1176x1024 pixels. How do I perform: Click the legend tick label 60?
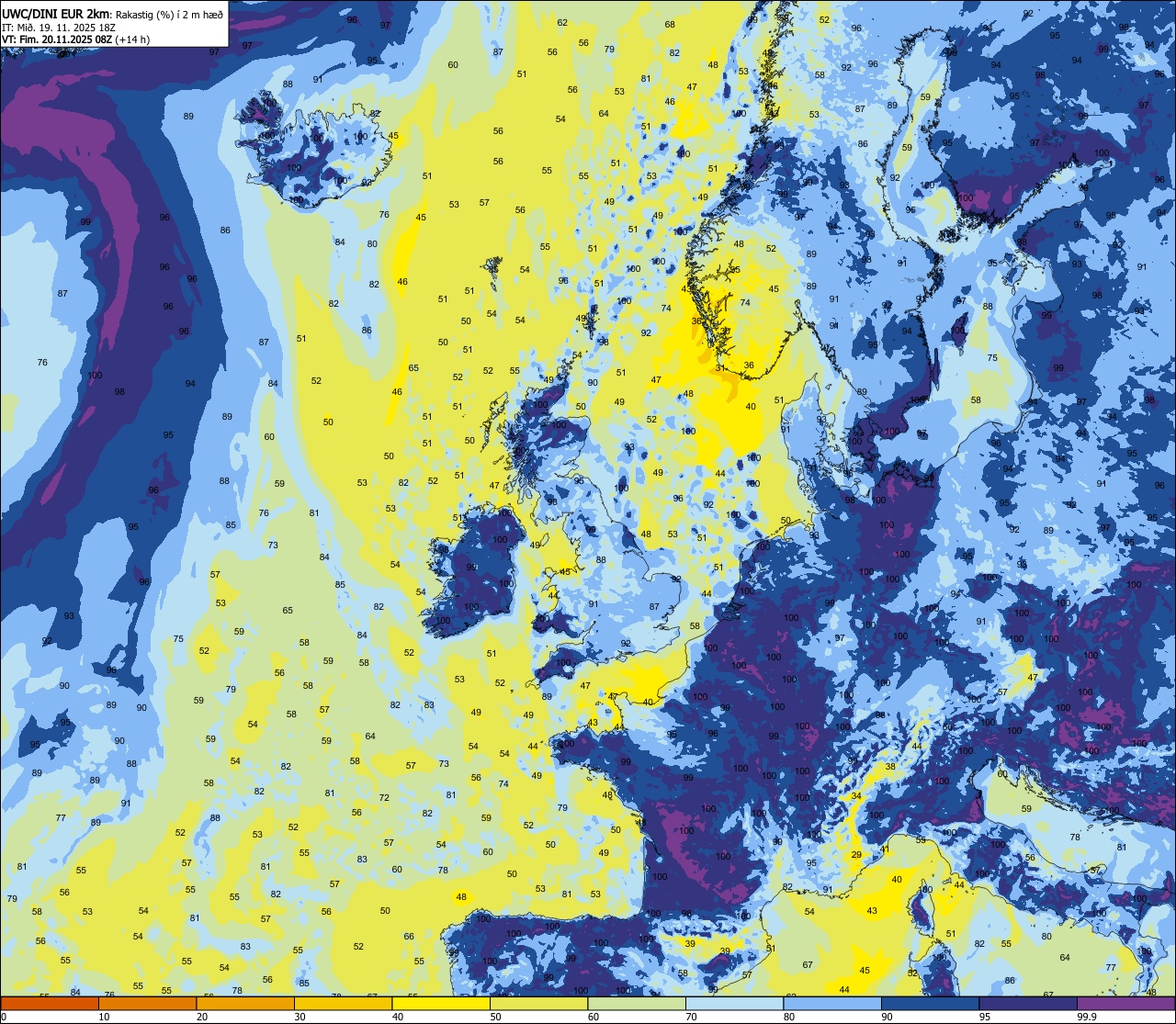[594, 1017]
